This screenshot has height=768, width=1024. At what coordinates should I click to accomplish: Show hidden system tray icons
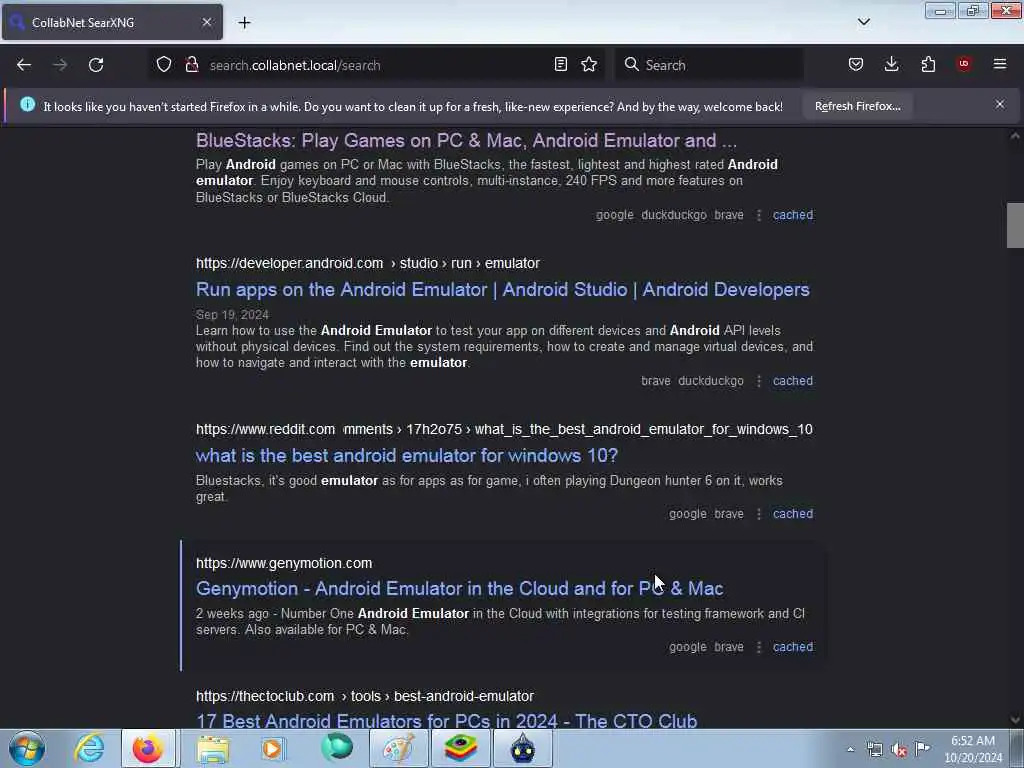point(850,749)
